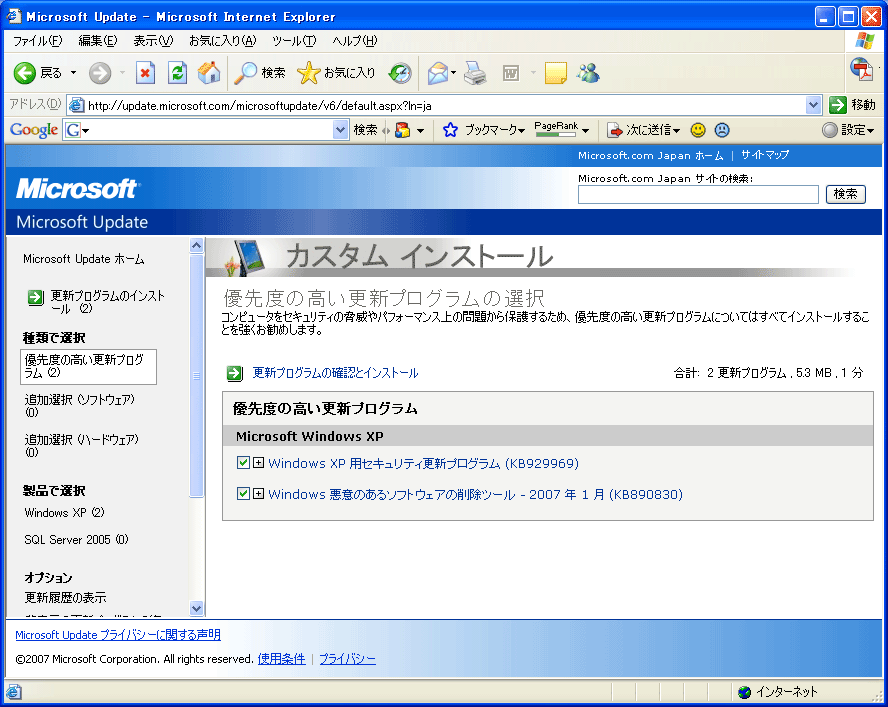Open the 編集(E) menu
Viewport: 888px width, 707px height.
(x=98, y=41)
